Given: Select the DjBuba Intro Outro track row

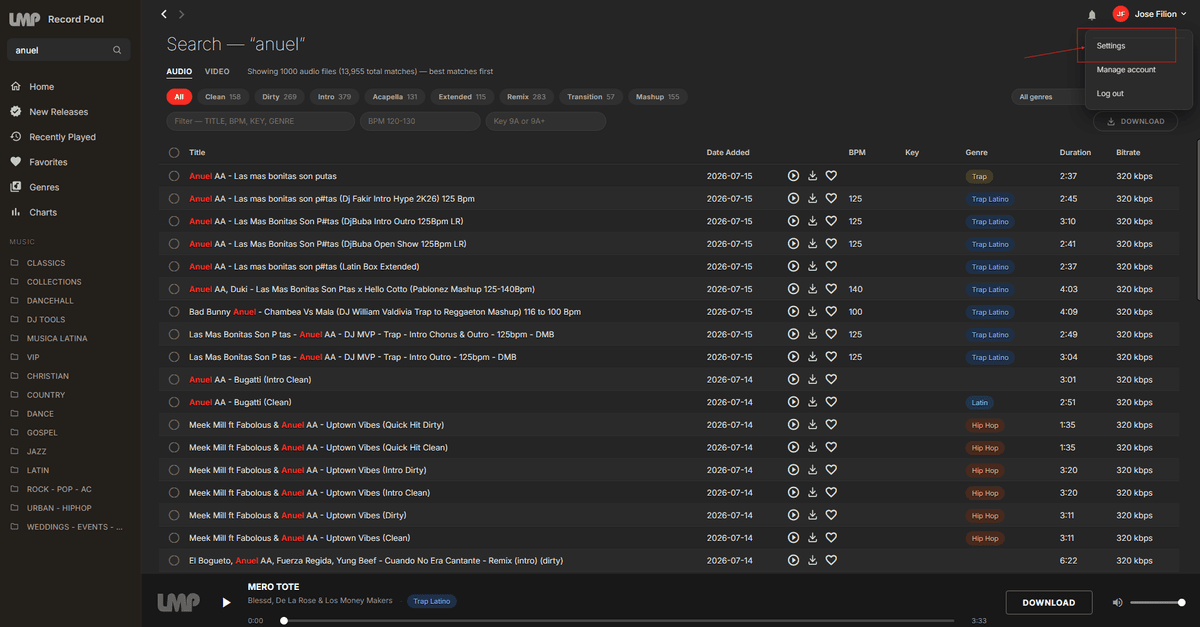Looking at the screenshot, I should [x=174, y=221].
